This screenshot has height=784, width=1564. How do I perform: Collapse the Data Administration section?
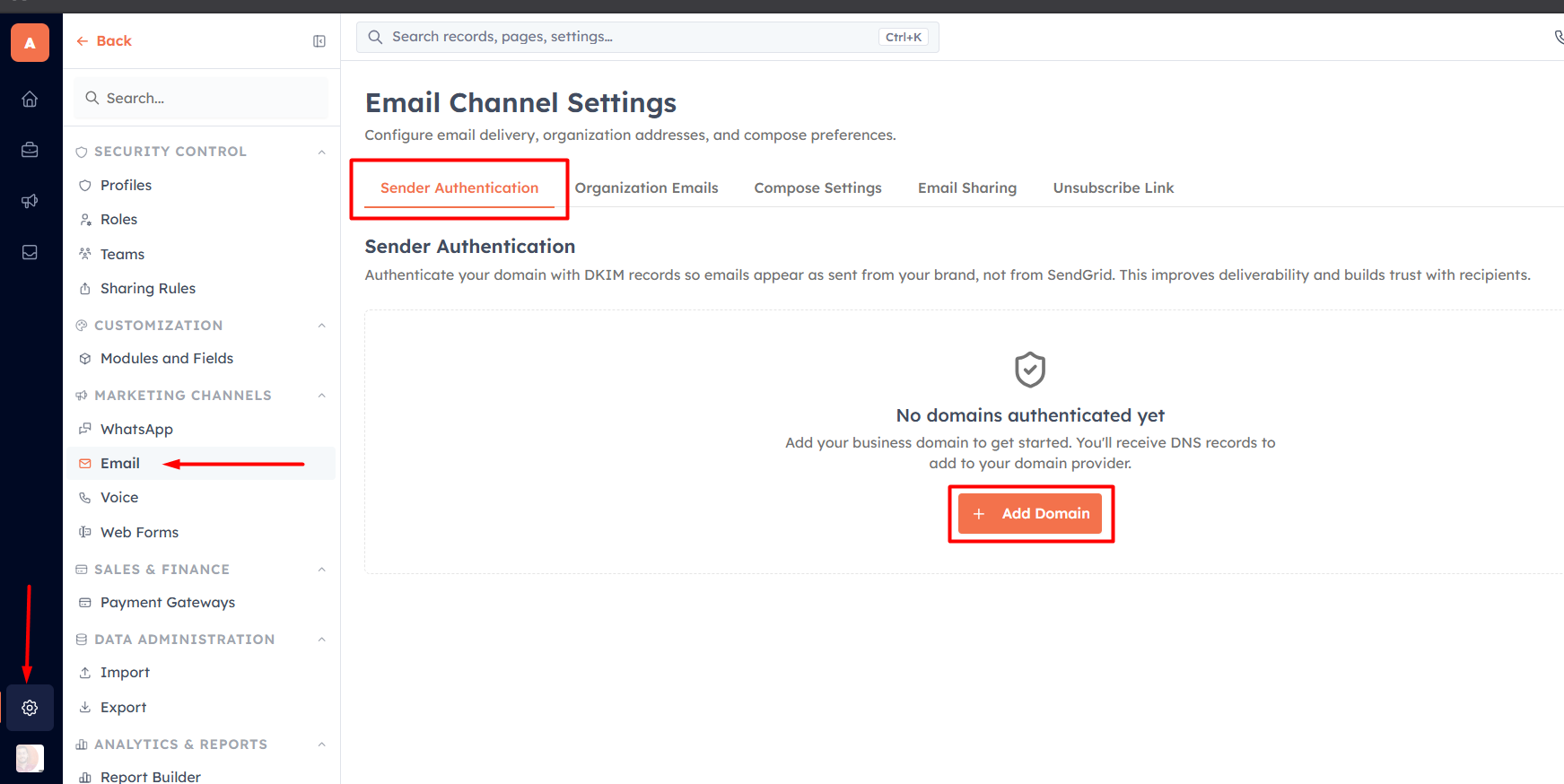pyautogui.click(x=321, y=640)
